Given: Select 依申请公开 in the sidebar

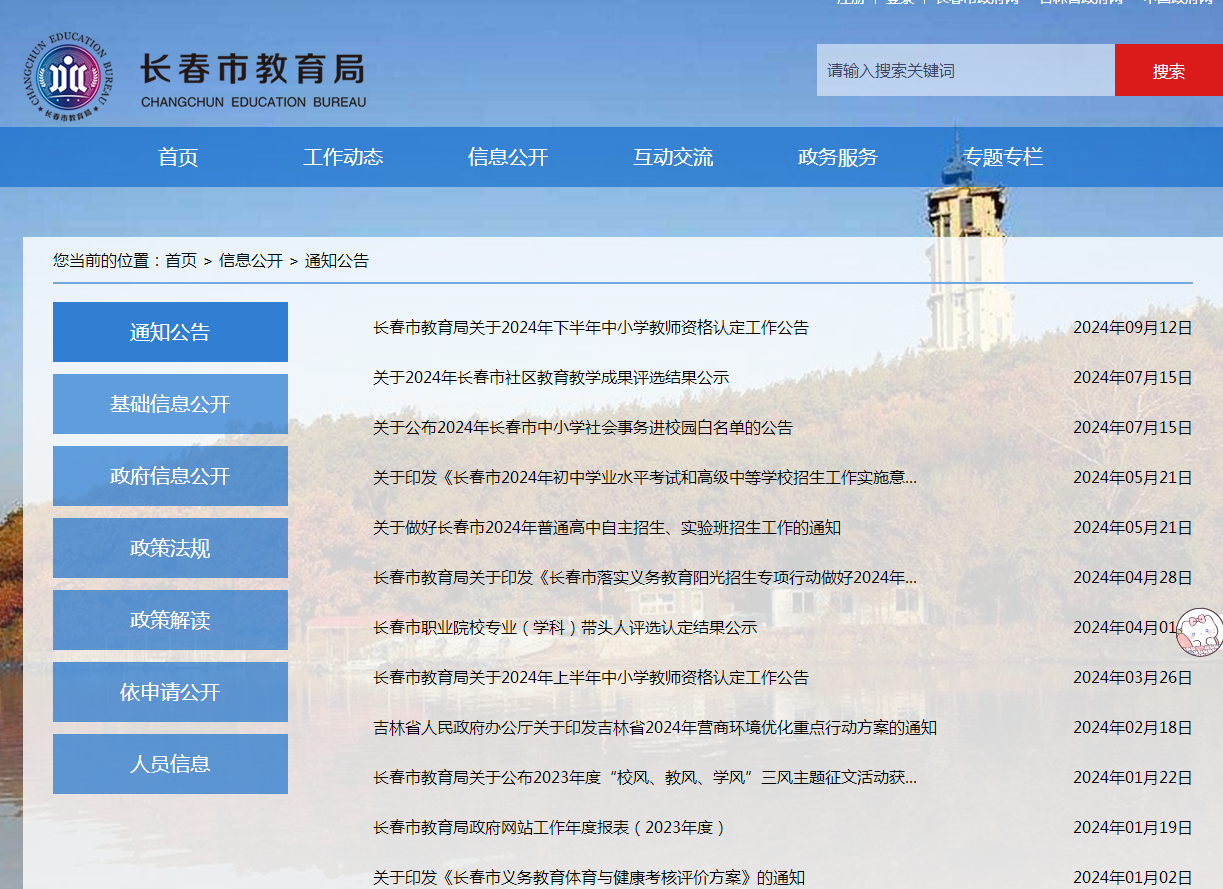Looking at the screenshot, I should point(169,692).
